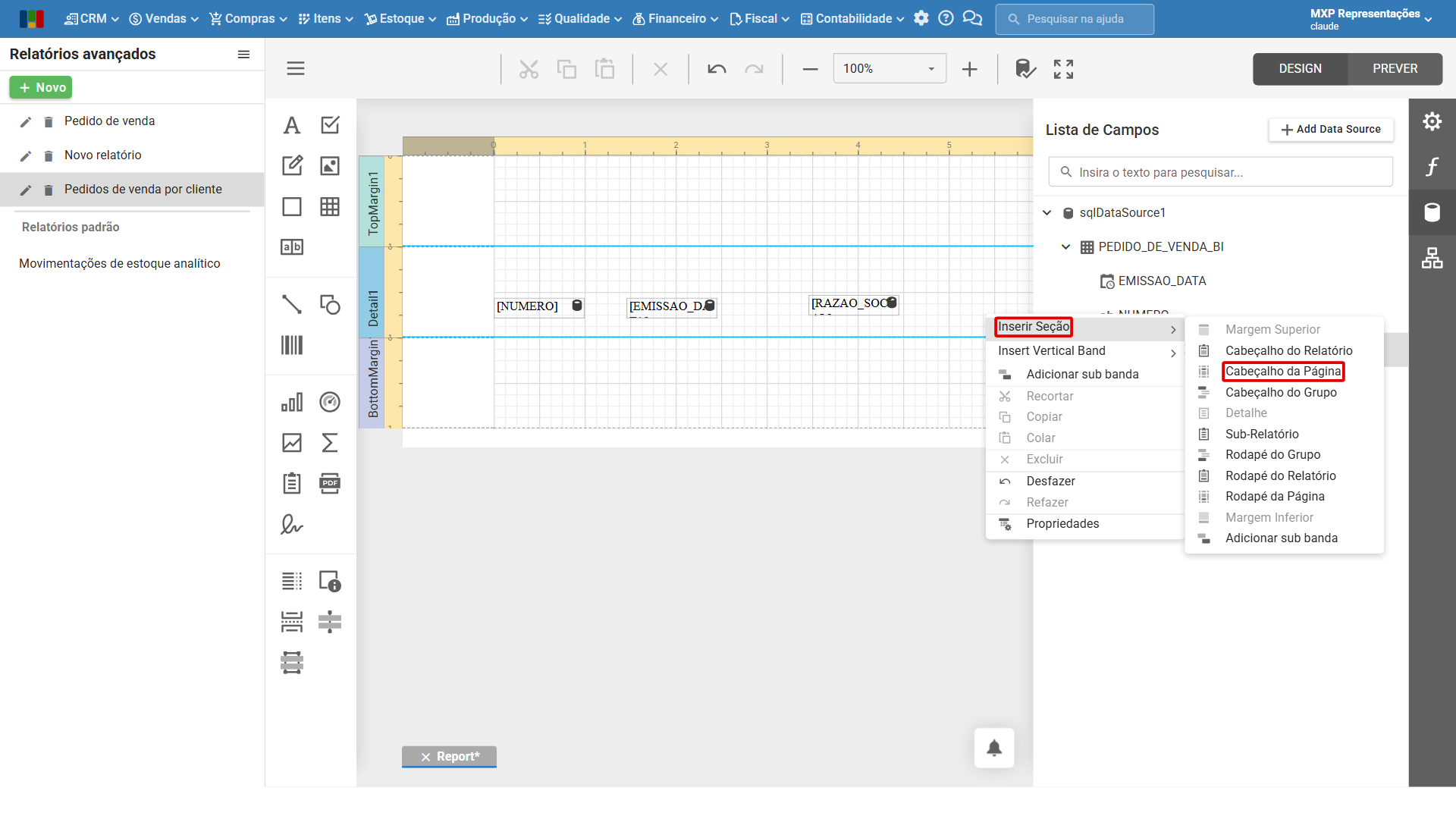Image resolution: width=1456 pixels, height=819 pixels.
Task: Select the Panel tool
Action: [x=292, y=206]
